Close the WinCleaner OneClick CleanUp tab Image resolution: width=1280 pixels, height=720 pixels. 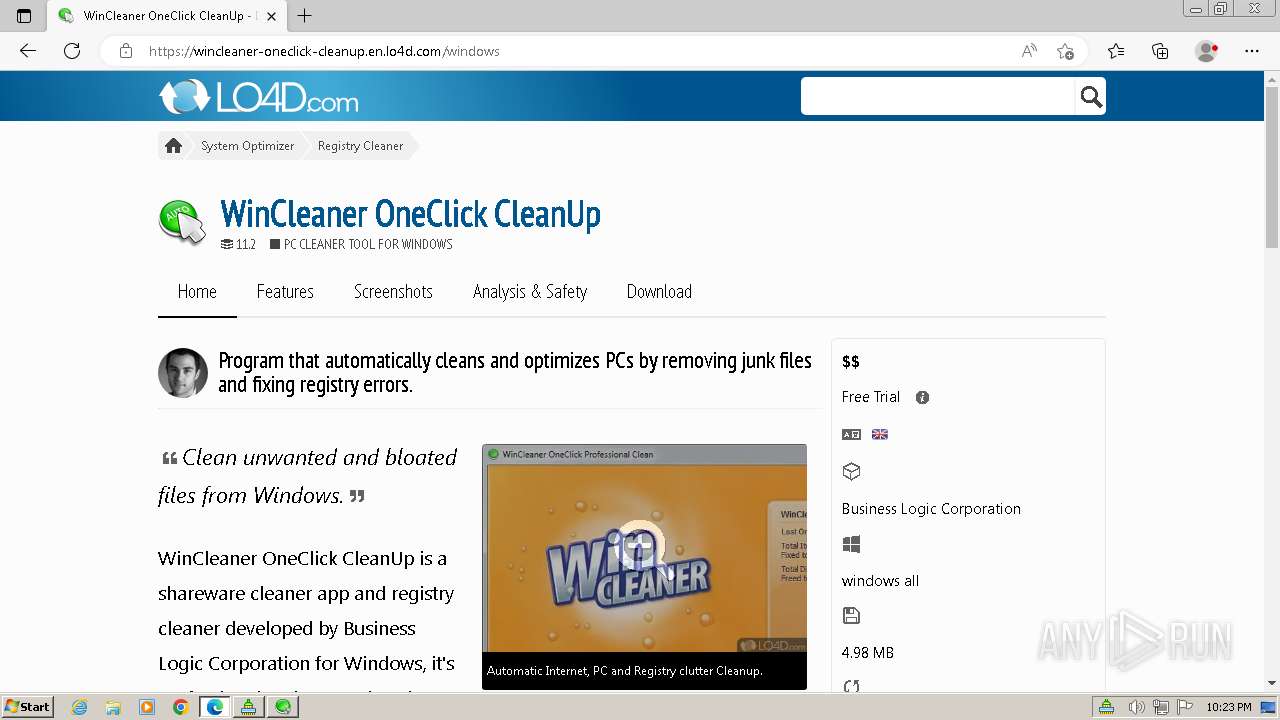(271, 16)
